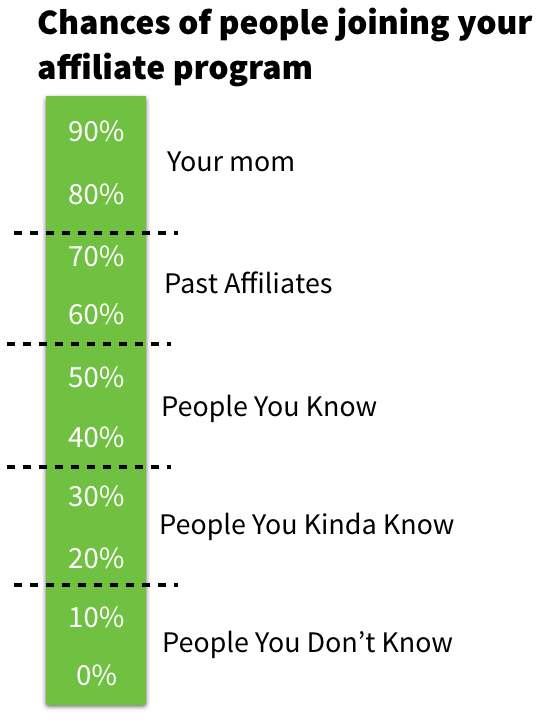Click the 0% label on the bar
The image size is (555, 725).
pos(96,676)
